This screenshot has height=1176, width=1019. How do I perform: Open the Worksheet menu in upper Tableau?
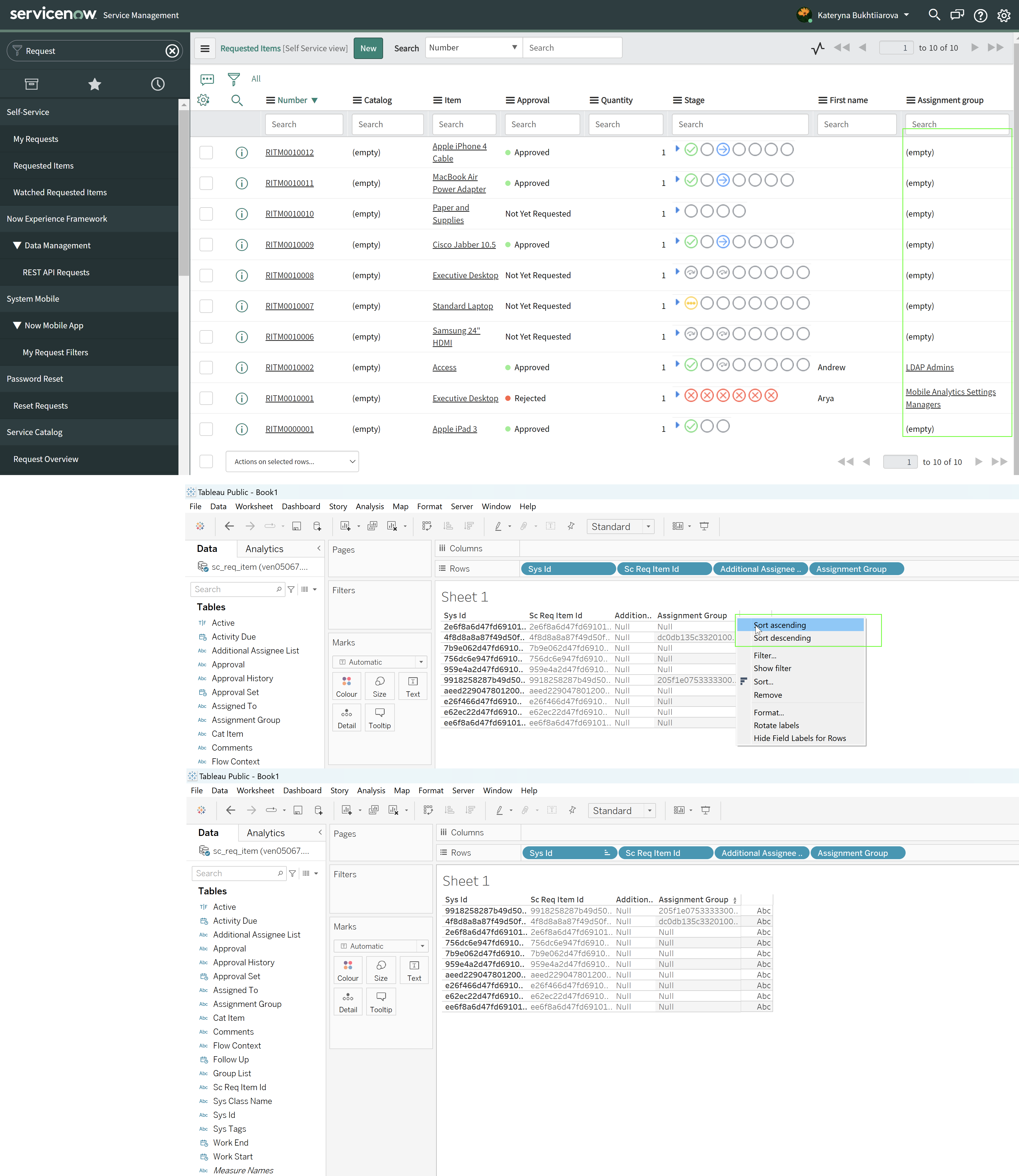(254, 506)
